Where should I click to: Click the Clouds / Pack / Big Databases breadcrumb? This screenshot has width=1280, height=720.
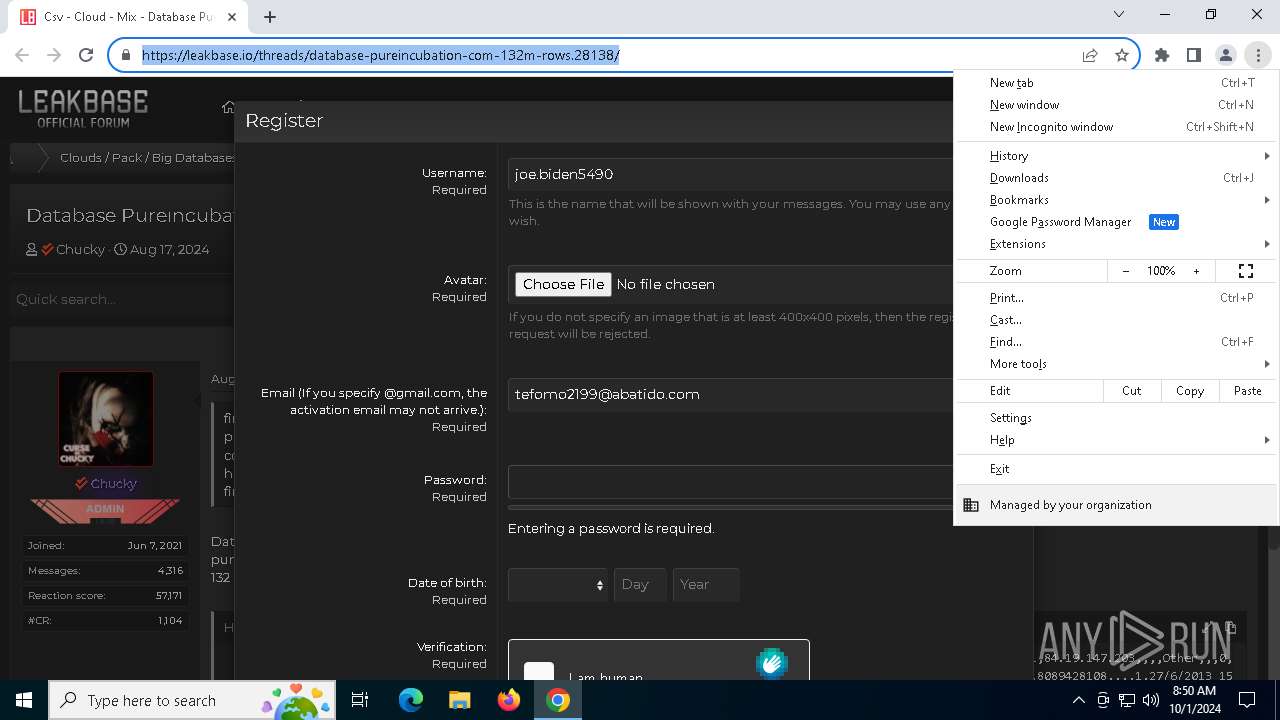(x=148, y=157)
